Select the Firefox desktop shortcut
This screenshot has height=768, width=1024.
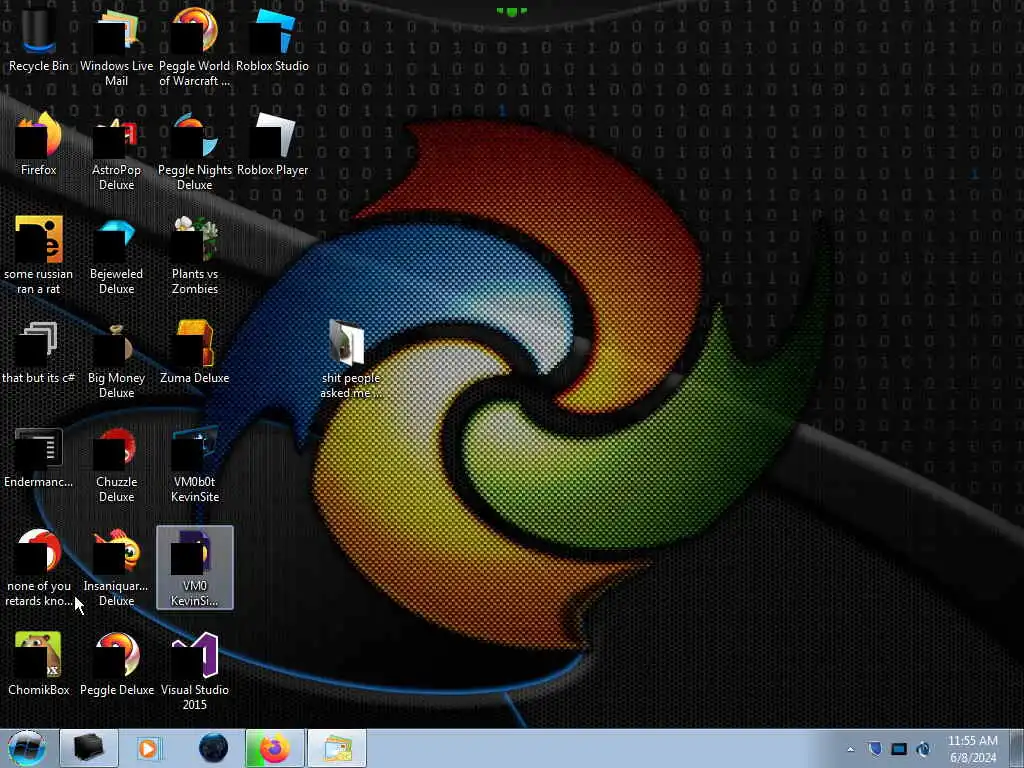click(39, 144)
